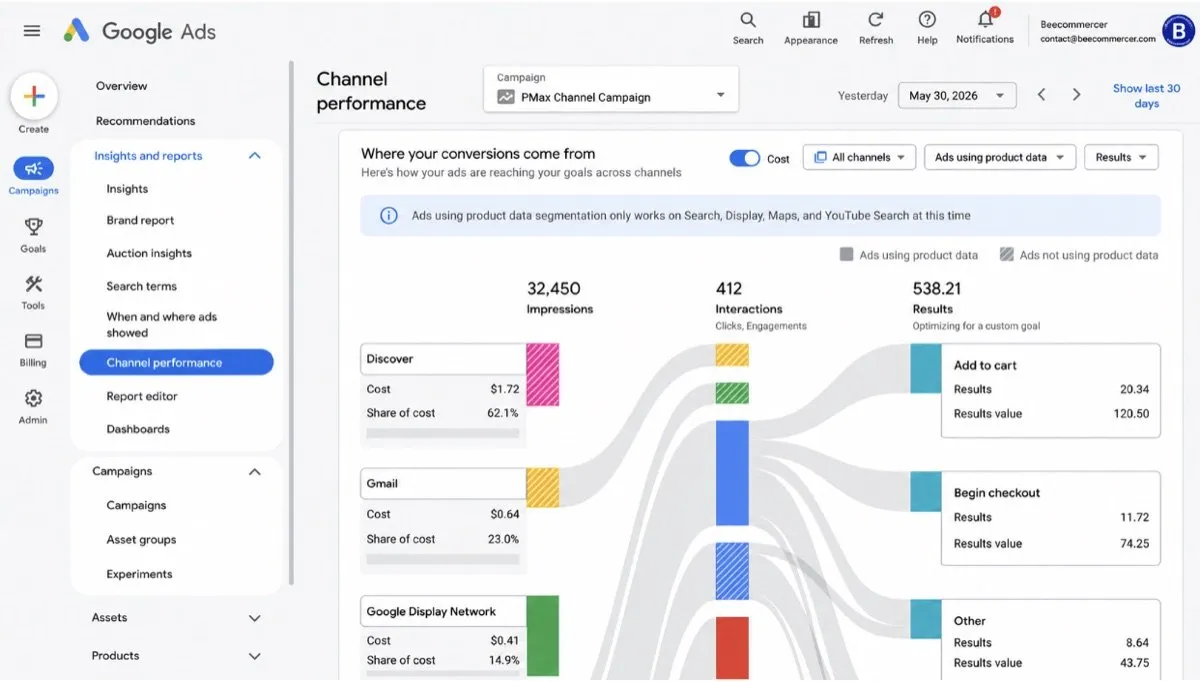1200x682 pixels.
Task: Open Overview in the sidebar
Action: point(121,86)
